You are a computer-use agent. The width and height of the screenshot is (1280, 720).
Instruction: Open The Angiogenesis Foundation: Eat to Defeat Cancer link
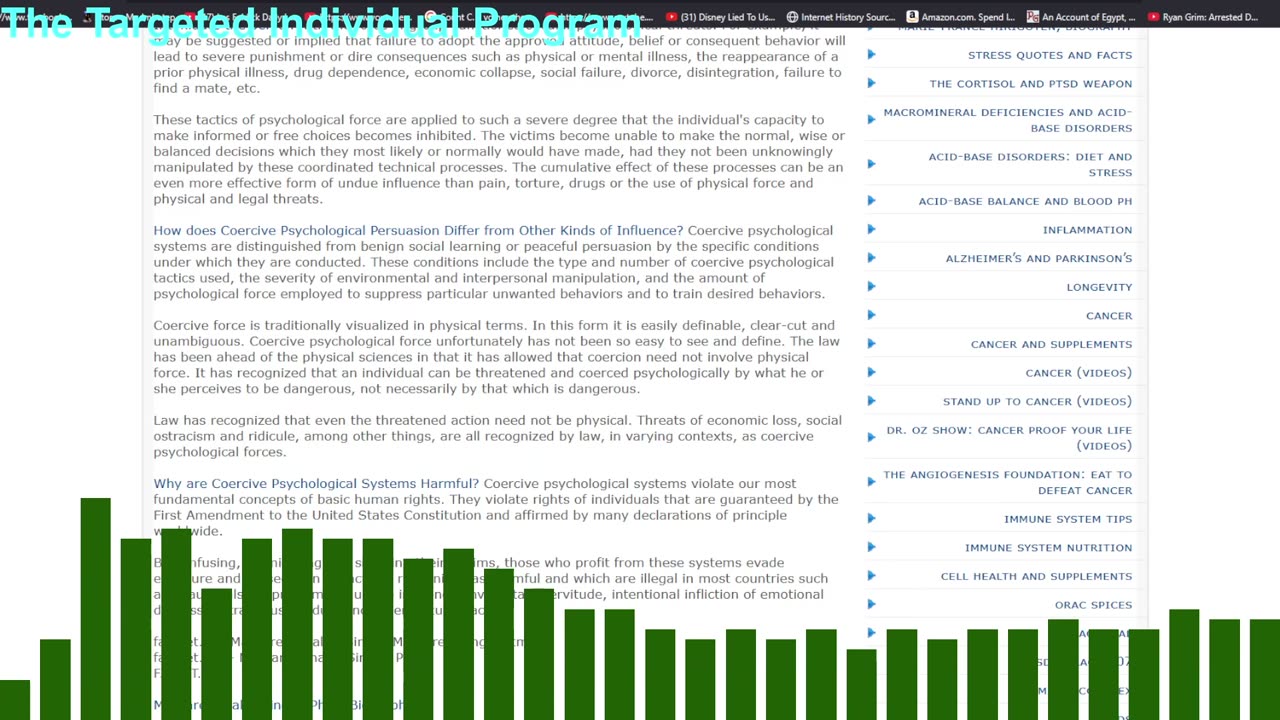(x=1008, y=482)
